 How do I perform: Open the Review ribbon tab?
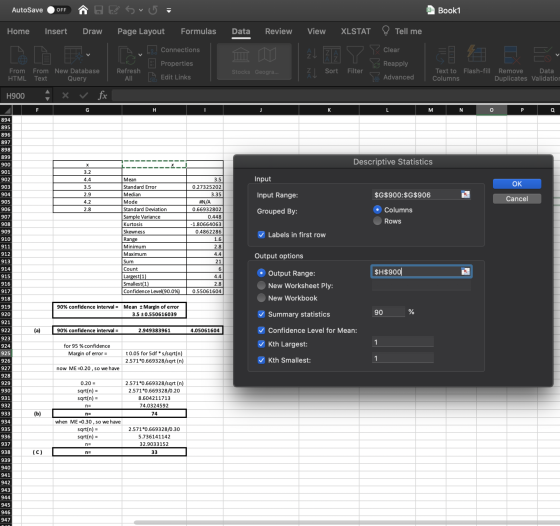point(279,31)
